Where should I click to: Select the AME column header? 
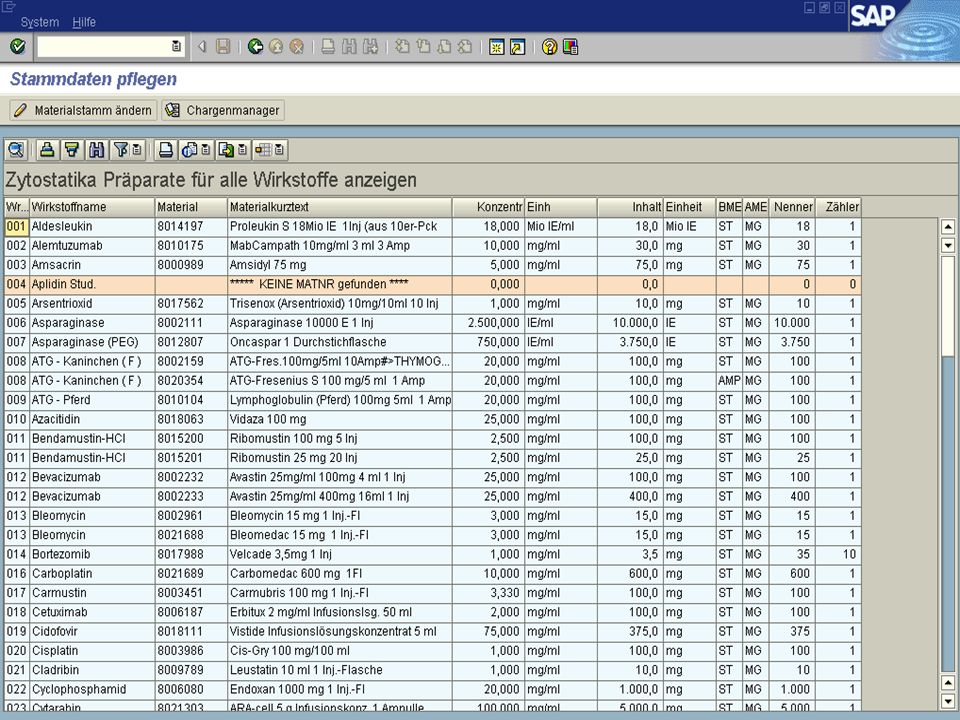point(756,207)
